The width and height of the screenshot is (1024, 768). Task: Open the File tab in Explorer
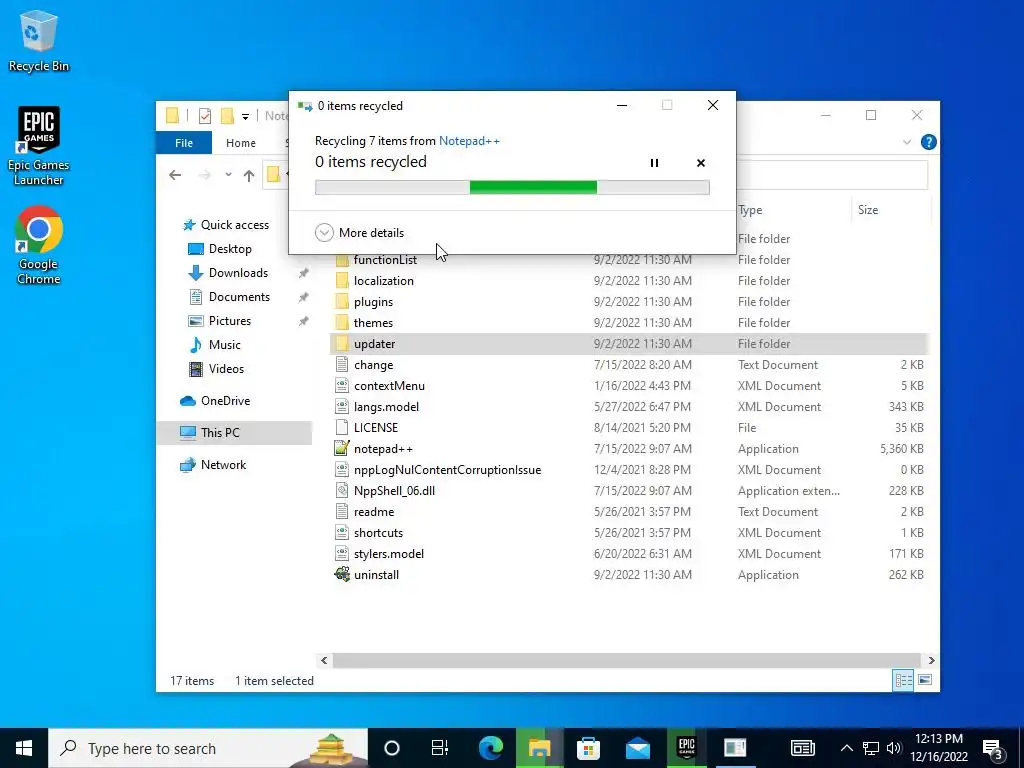tap(184, 143)
